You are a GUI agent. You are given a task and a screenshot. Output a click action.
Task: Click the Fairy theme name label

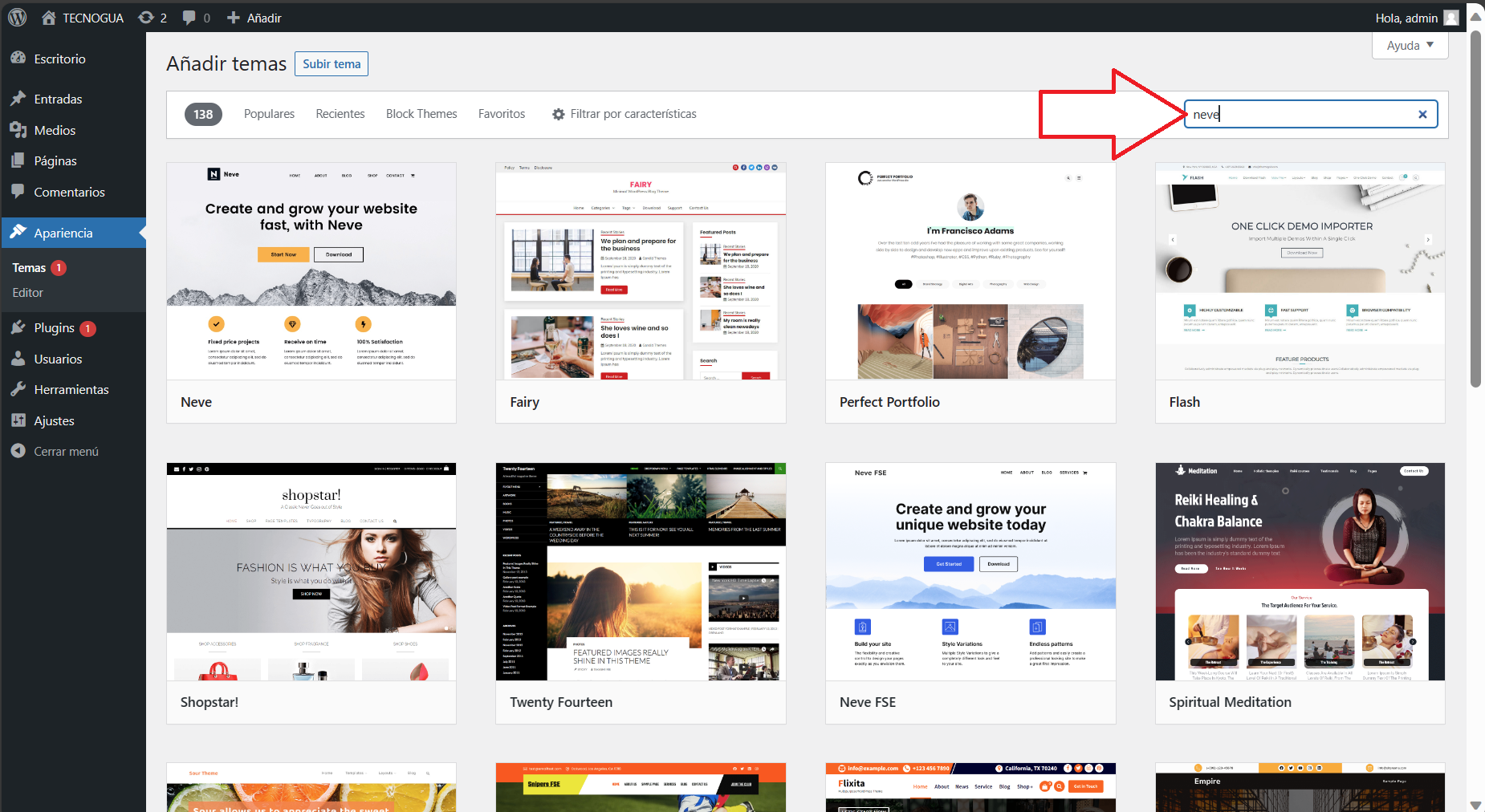(x=525, y=402)
